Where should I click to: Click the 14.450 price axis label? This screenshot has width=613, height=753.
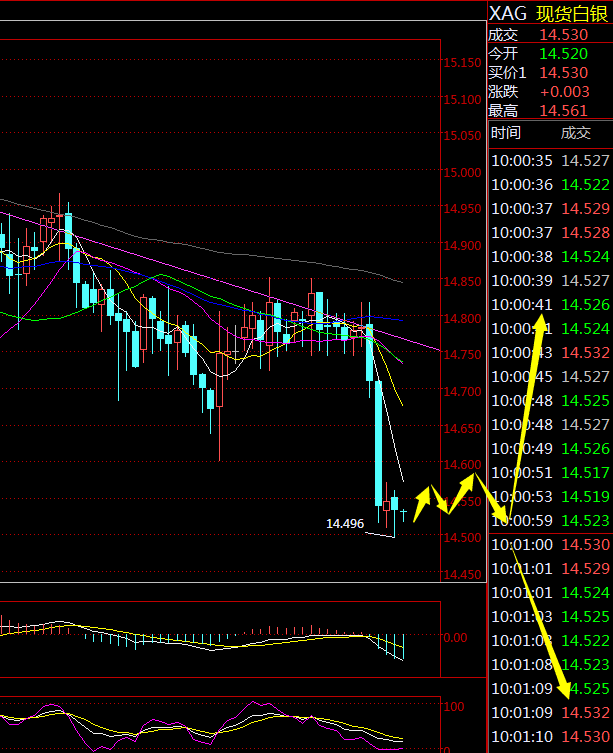click(462, 574)
